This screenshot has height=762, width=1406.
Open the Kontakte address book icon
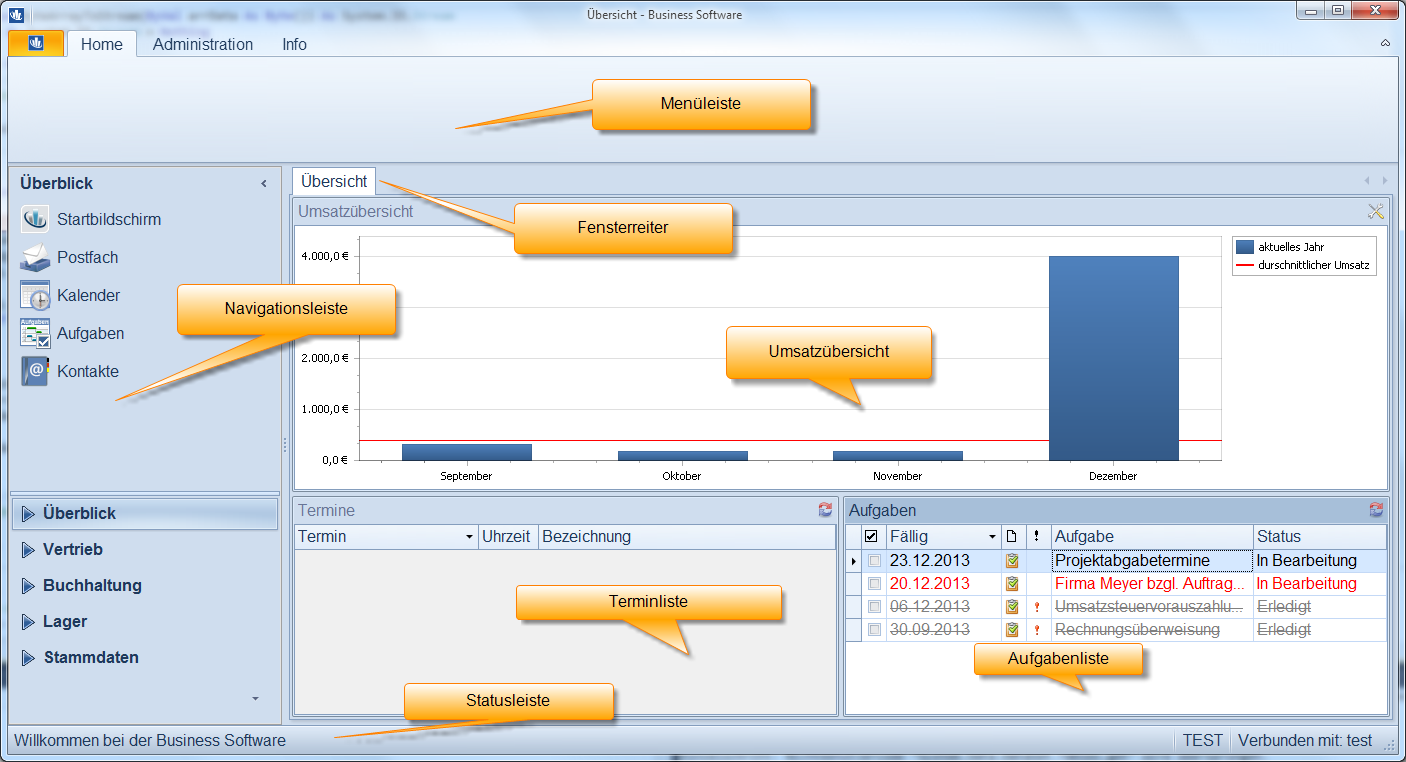click(x=35, y=371)
